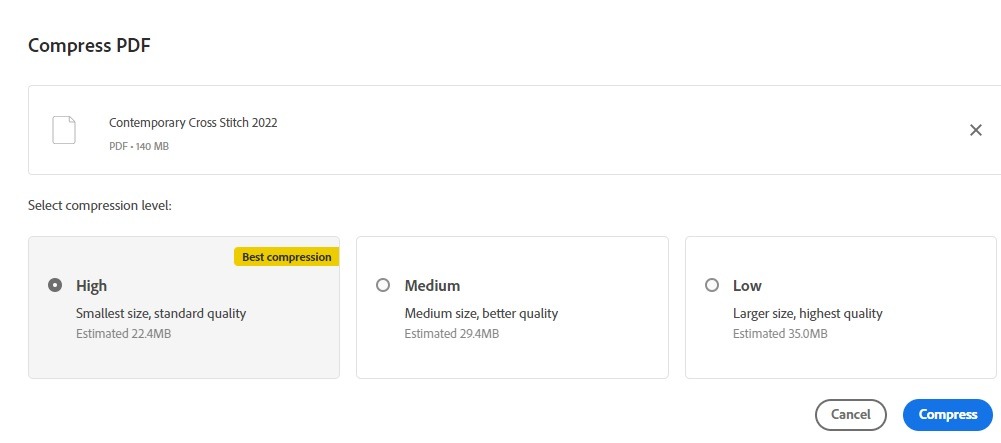This screenshot has width=1001, height=443.
Task: Click the PDF 140 MB file info
Action: coord(139,147)
